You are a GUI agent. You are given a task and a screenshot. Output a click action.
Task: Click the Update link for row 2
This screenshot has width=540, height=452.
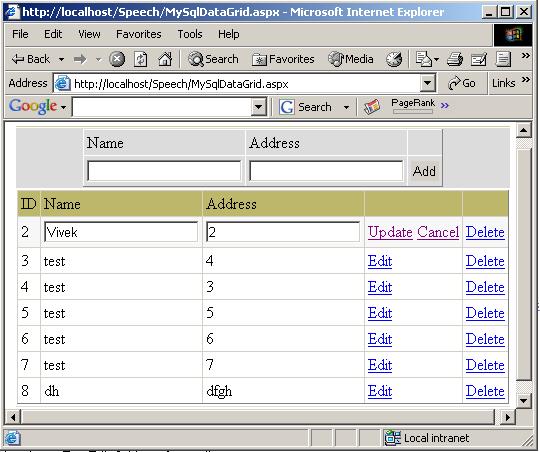390,232
